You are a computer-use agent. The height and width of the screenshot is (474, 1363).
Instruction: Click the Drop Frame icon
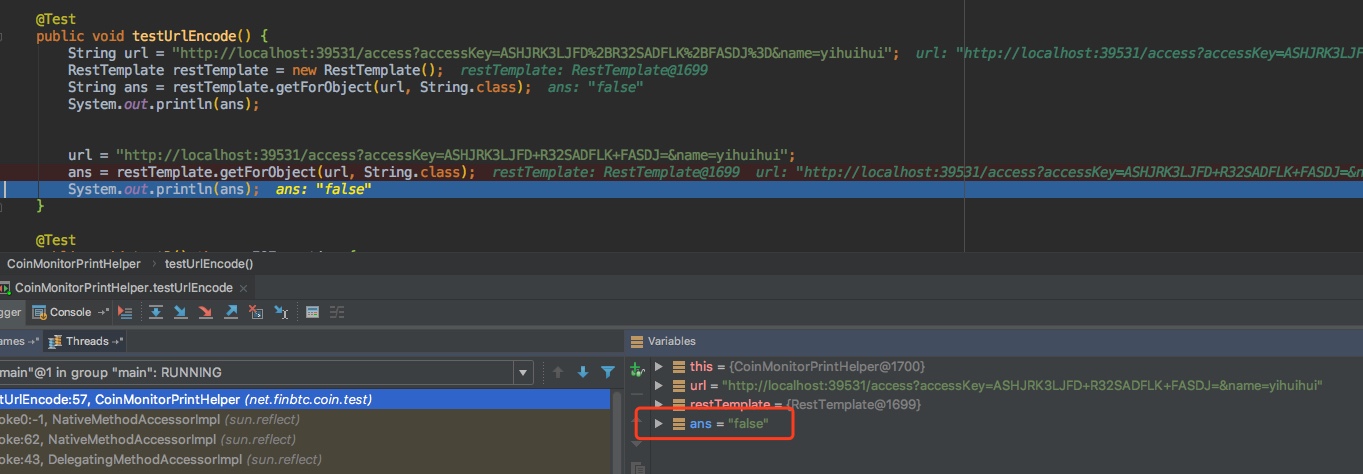(256, 312)
